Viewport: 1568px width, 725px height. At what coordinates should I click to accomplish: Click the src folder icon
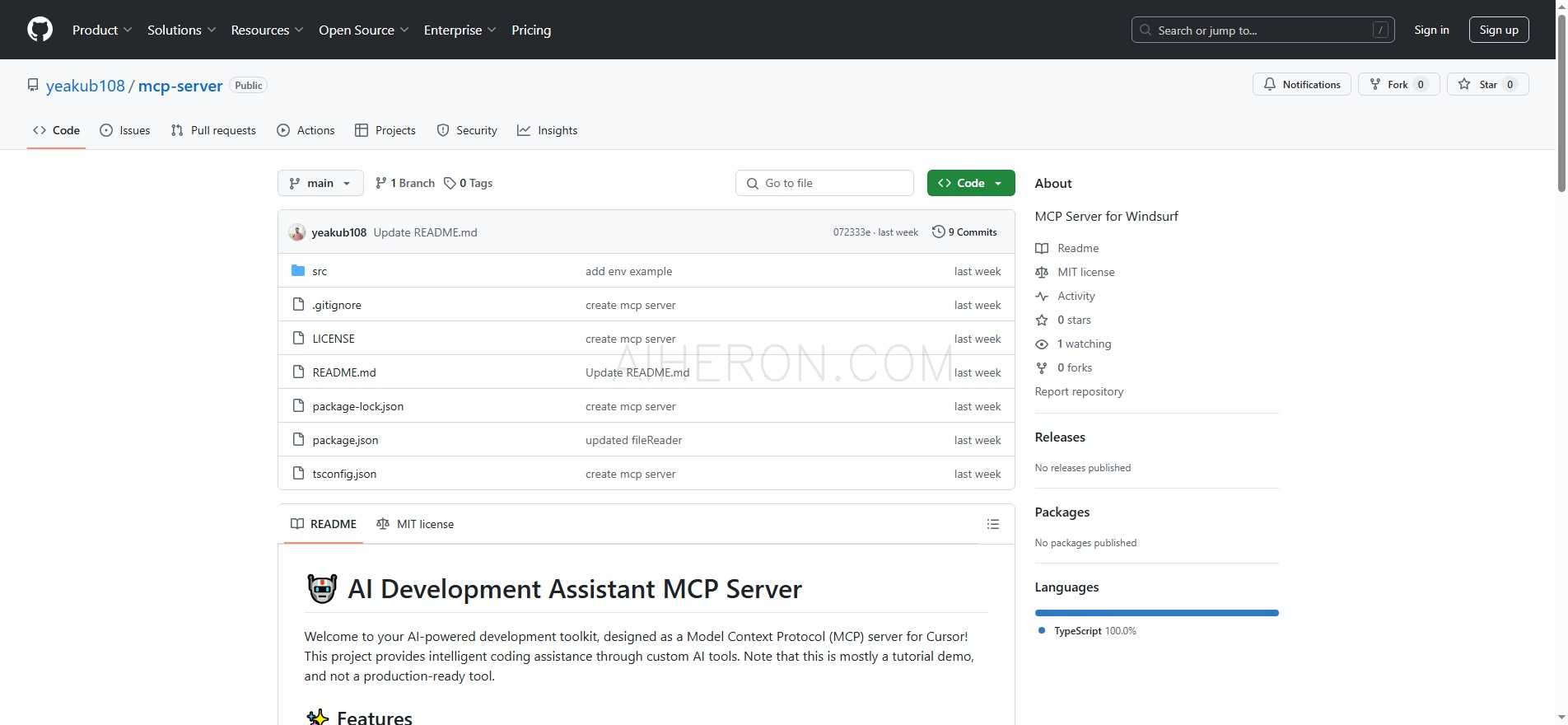pos(298,271)
